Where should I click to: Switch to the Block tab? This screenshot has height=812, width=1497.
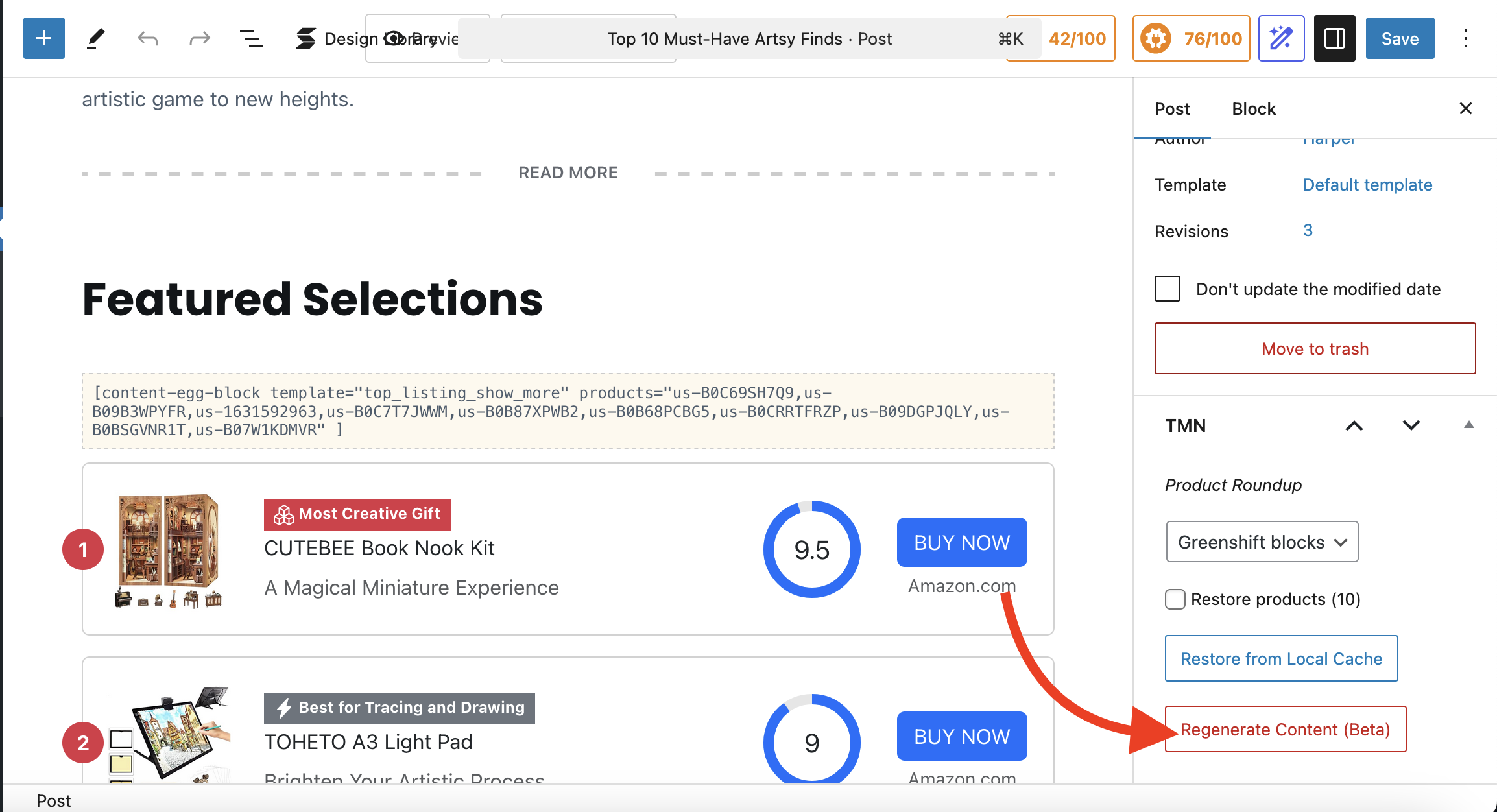click(1253, 109)
